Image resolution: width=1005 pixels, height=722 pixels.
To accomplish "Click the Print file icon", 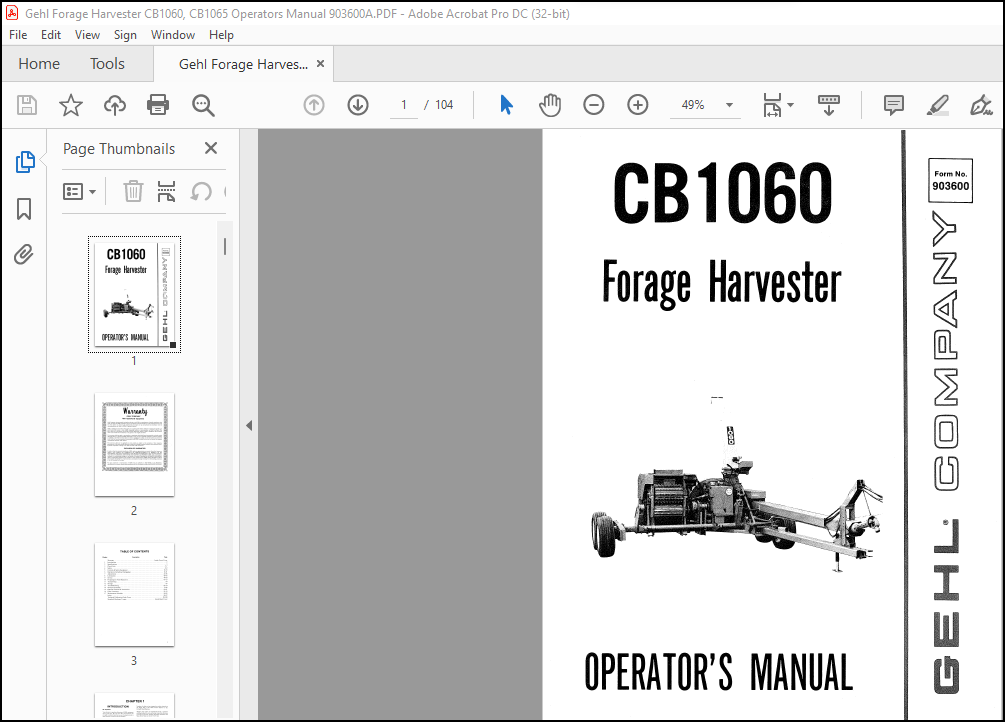I will click(158, 105).
